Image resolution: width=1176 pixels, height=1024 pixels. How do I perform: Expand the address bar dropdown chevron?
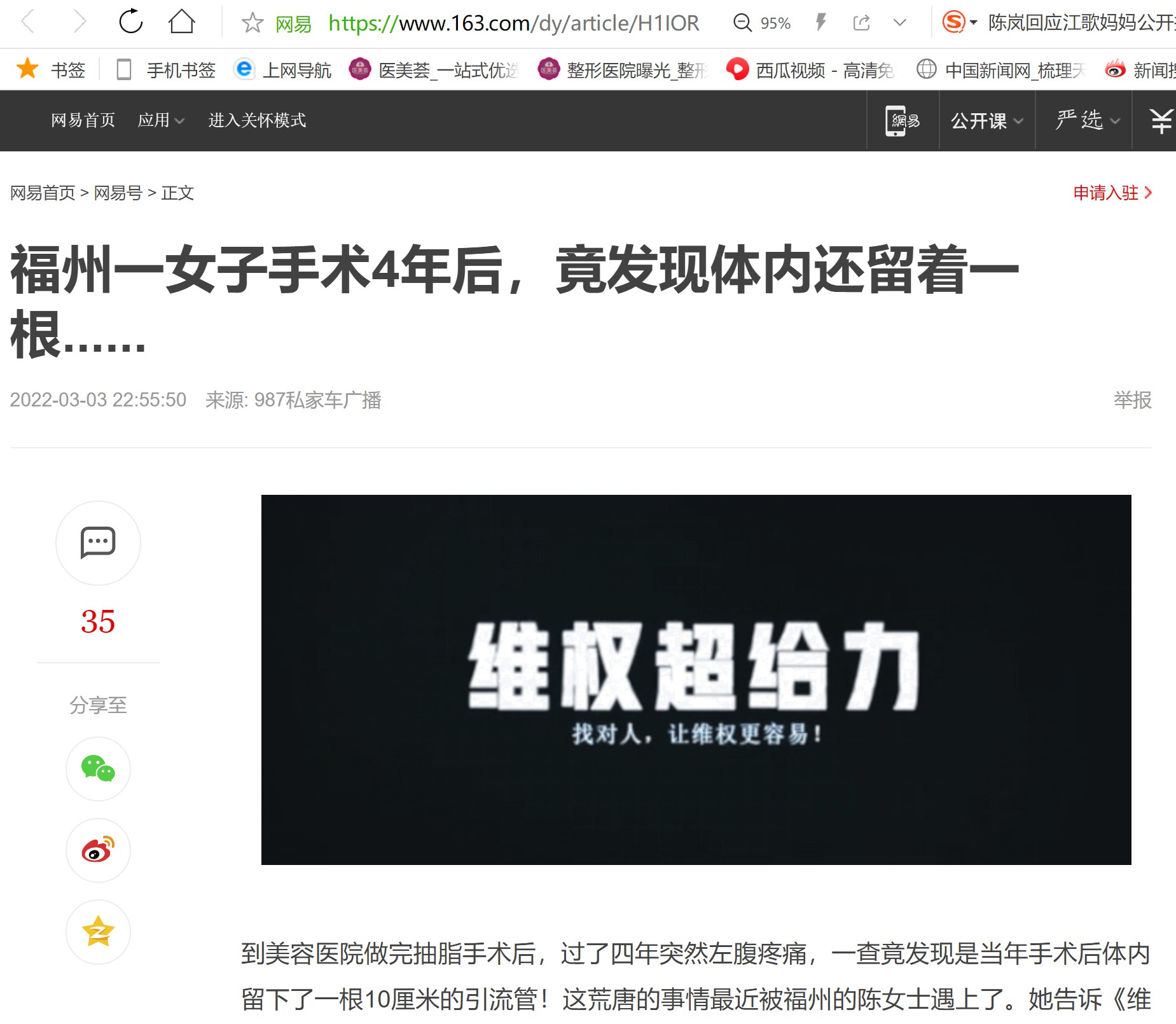[899, 23]
